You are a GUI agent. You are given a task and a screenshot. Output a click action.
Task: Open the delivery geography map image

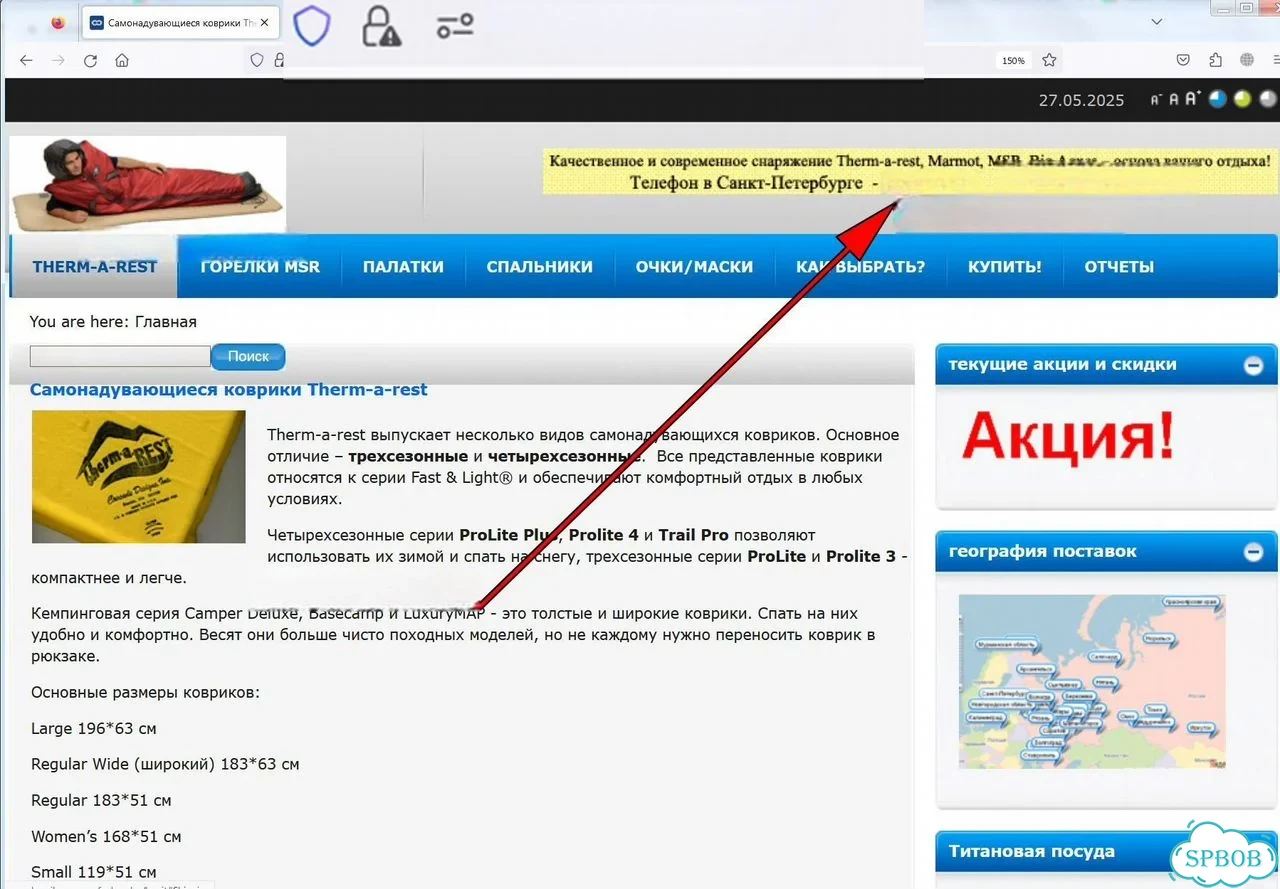(x=1092, y=681)
